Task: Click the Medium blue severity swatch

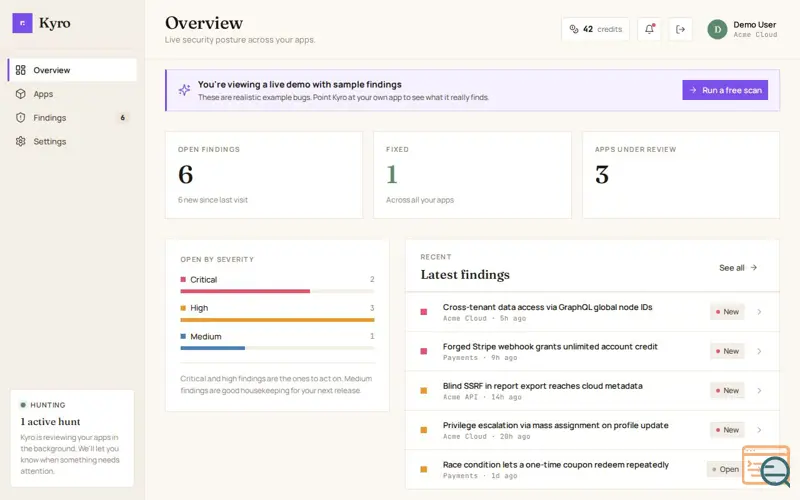Action: coord(183,337)
